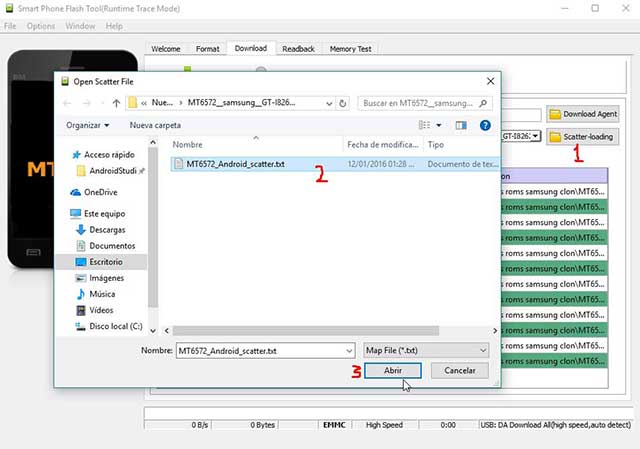Click the file list horizontal scrollbar thumb

[306, 330]
